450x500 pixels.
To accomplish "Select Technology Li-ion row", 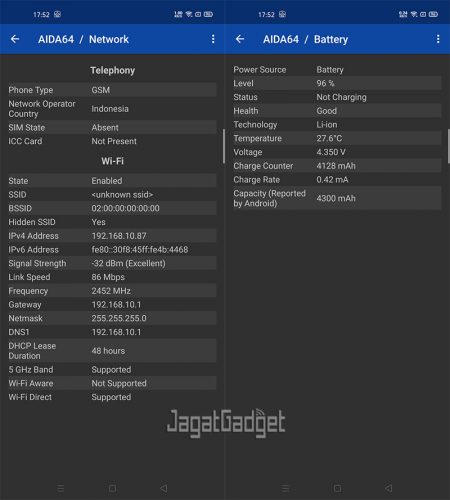I will point(337,124).
